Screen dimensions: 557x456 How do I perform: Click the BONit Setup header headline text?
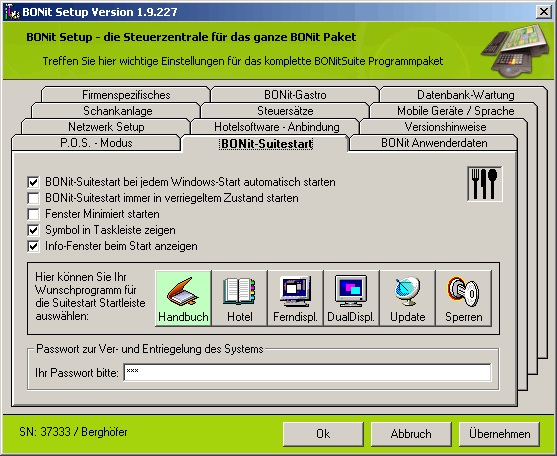pyautogui.click(x=191, y=37)
